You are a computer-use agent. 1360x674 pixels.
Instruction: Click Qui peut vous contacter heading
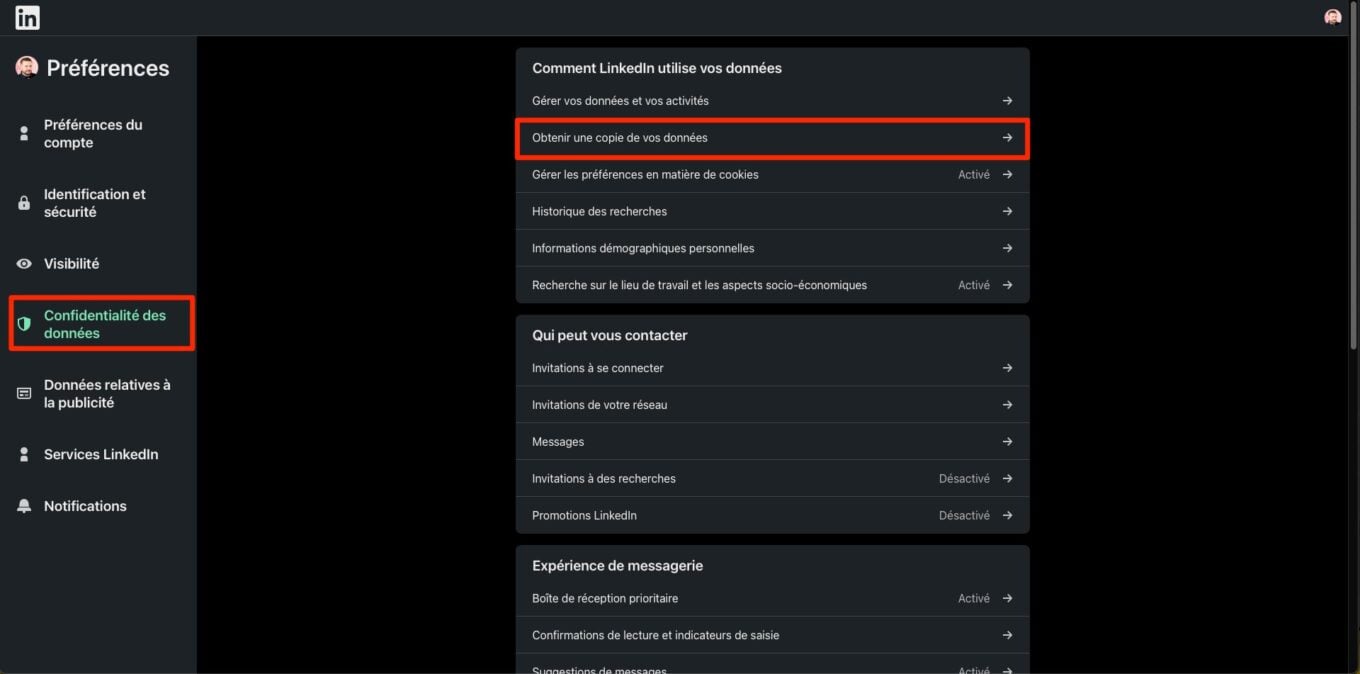610,335
